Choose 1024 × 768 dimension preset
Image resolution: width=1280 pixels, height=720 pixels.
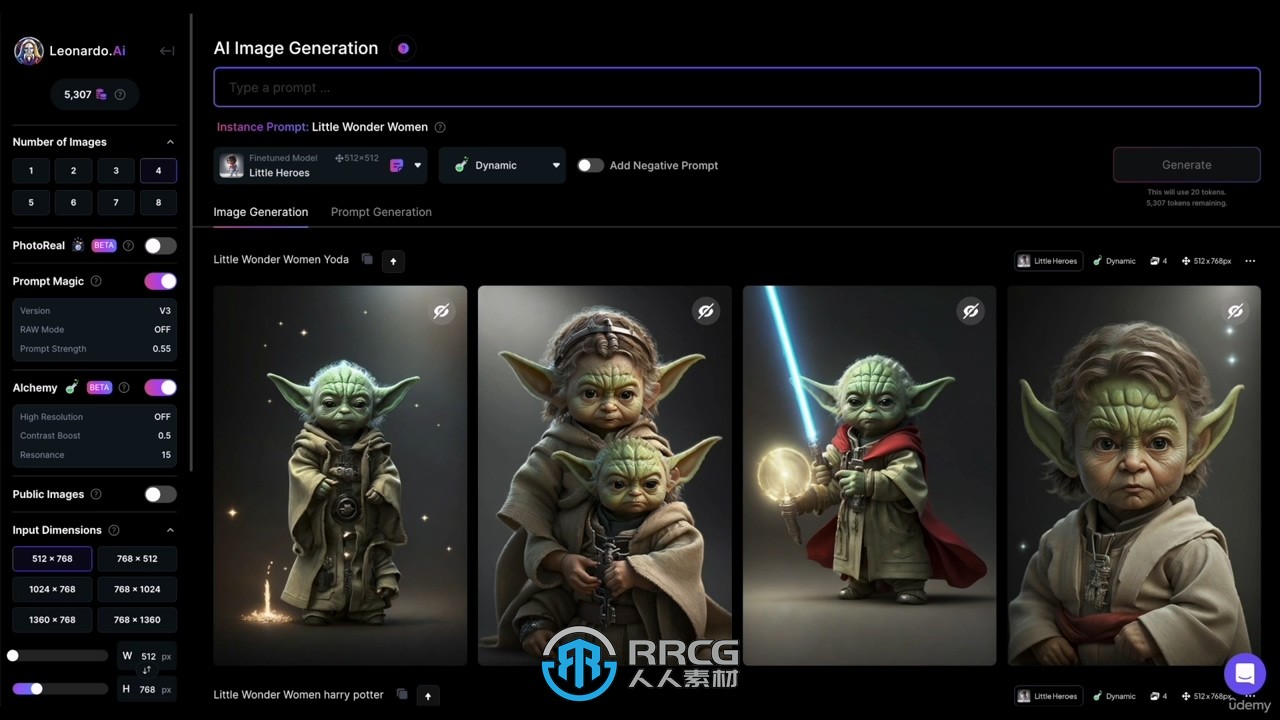click(52, 589)
